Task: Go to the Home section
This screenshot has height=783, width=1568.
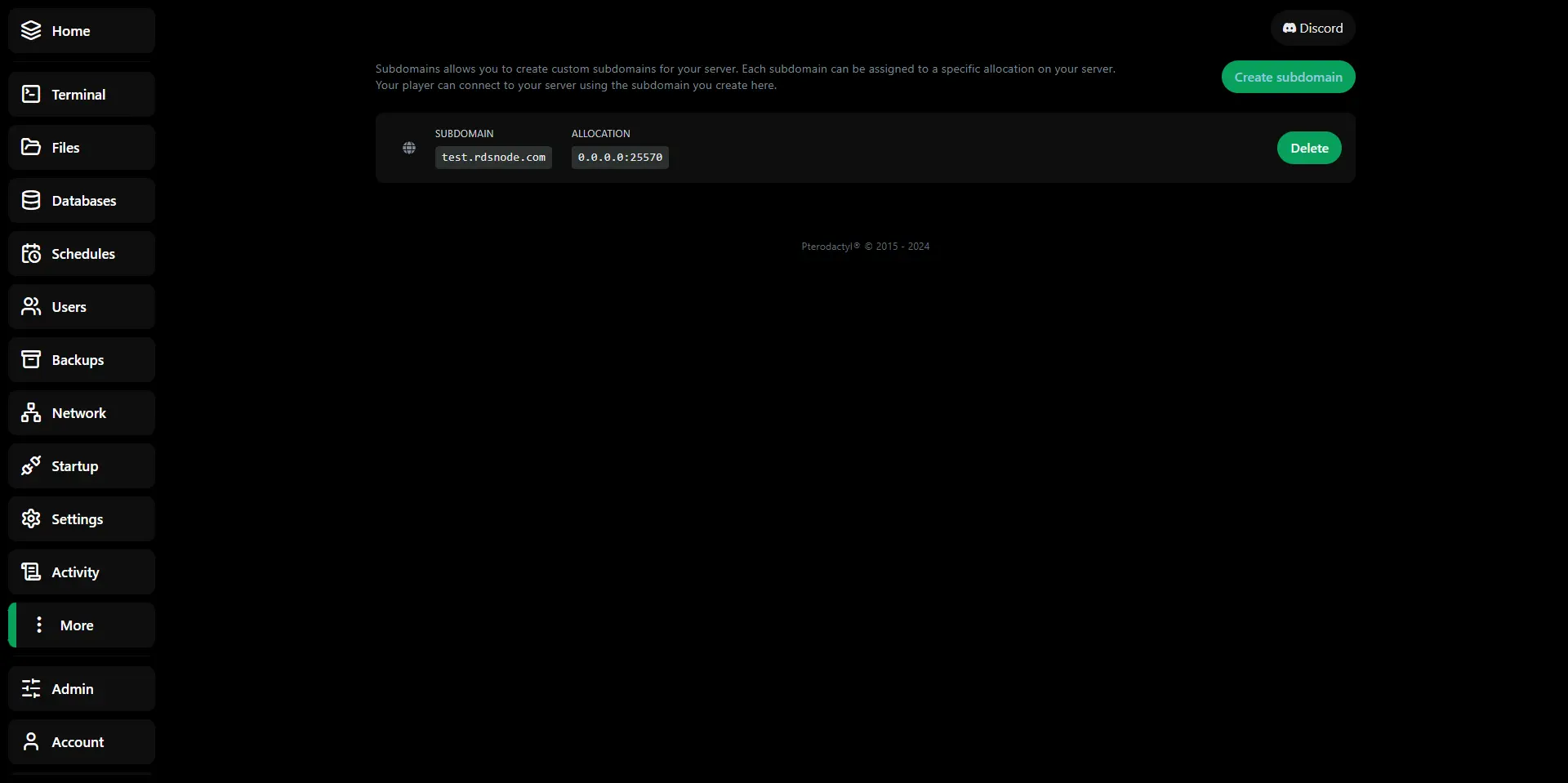Action: point(69,30)
